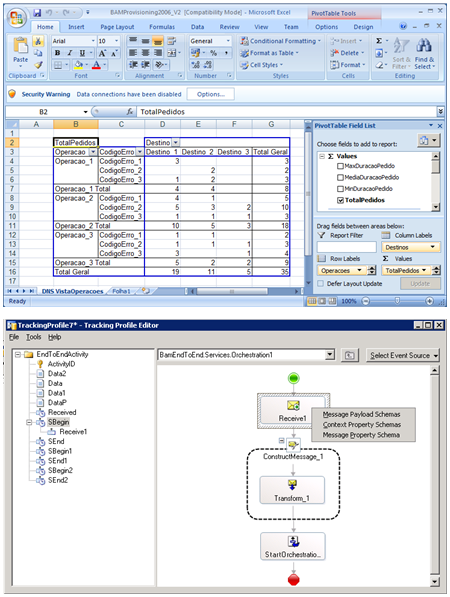Viewport: 450px width, 597px height.
Task: Open the Operacao row filter dropdown
Action: point(93,152)
